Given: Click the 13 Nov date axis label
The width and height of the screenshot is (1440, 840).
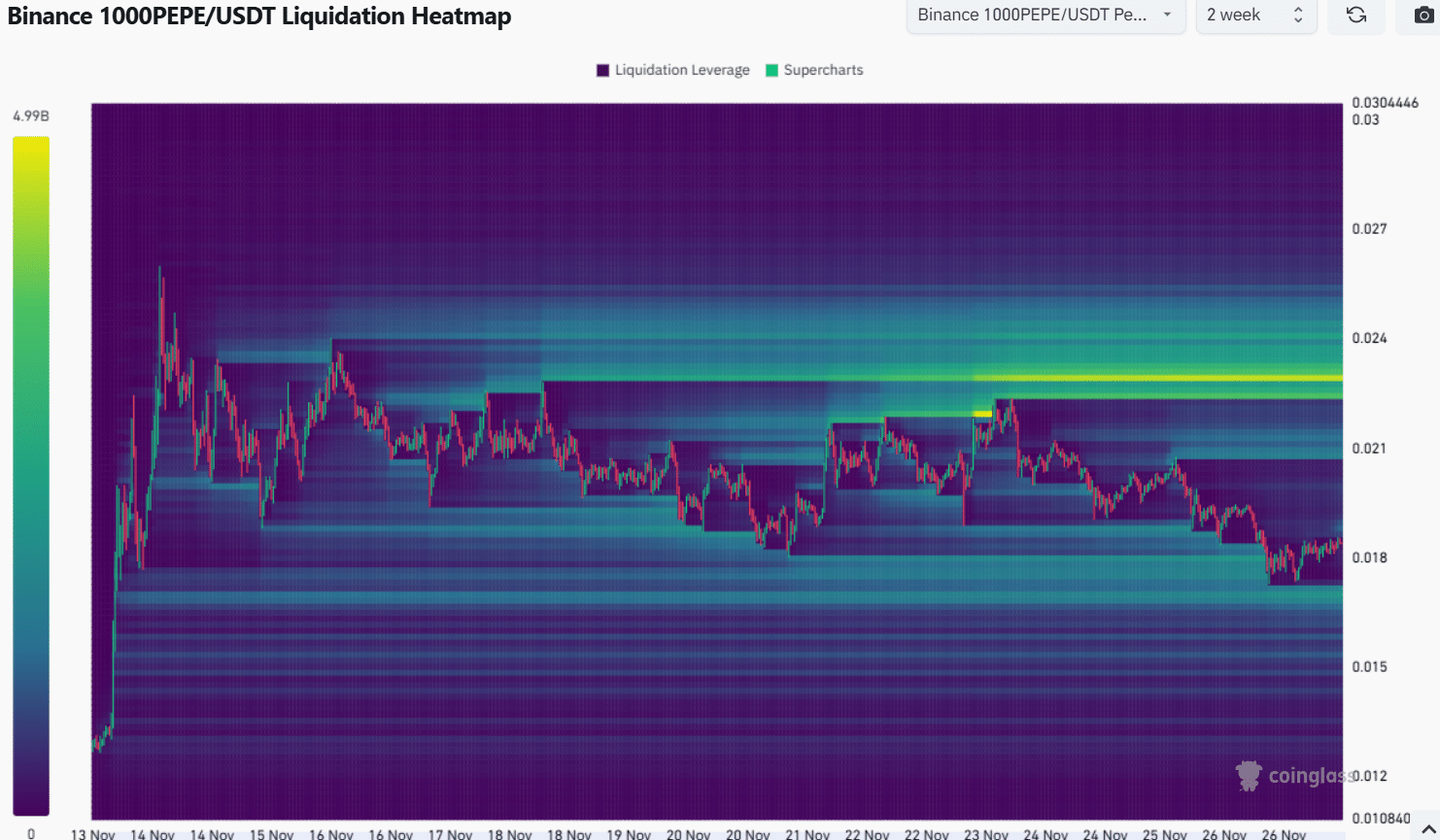Looking at the screenshot, I should coord(92,834).
